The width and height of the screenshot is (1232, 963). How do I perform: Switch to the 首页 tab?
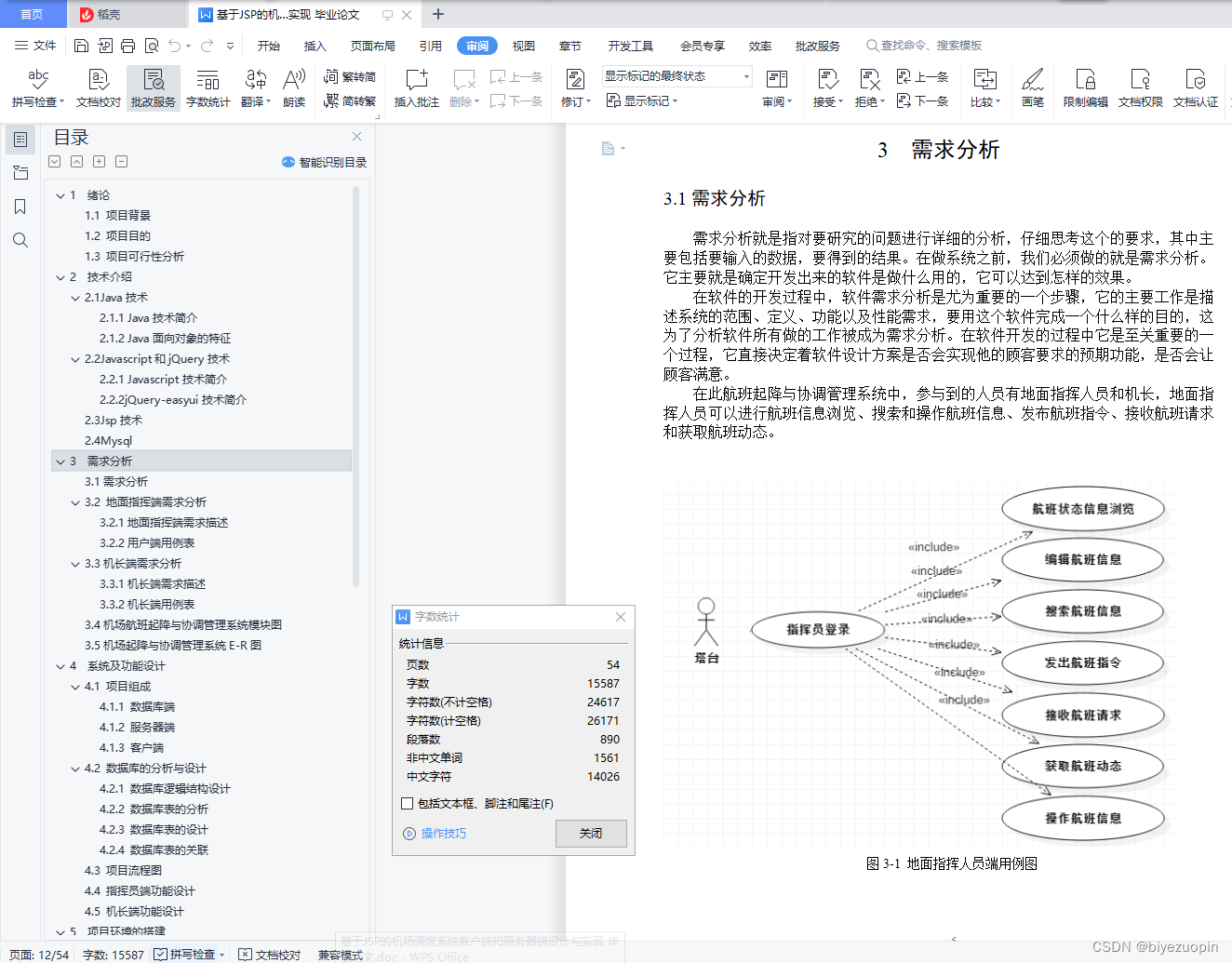click(x=33, y=14)
